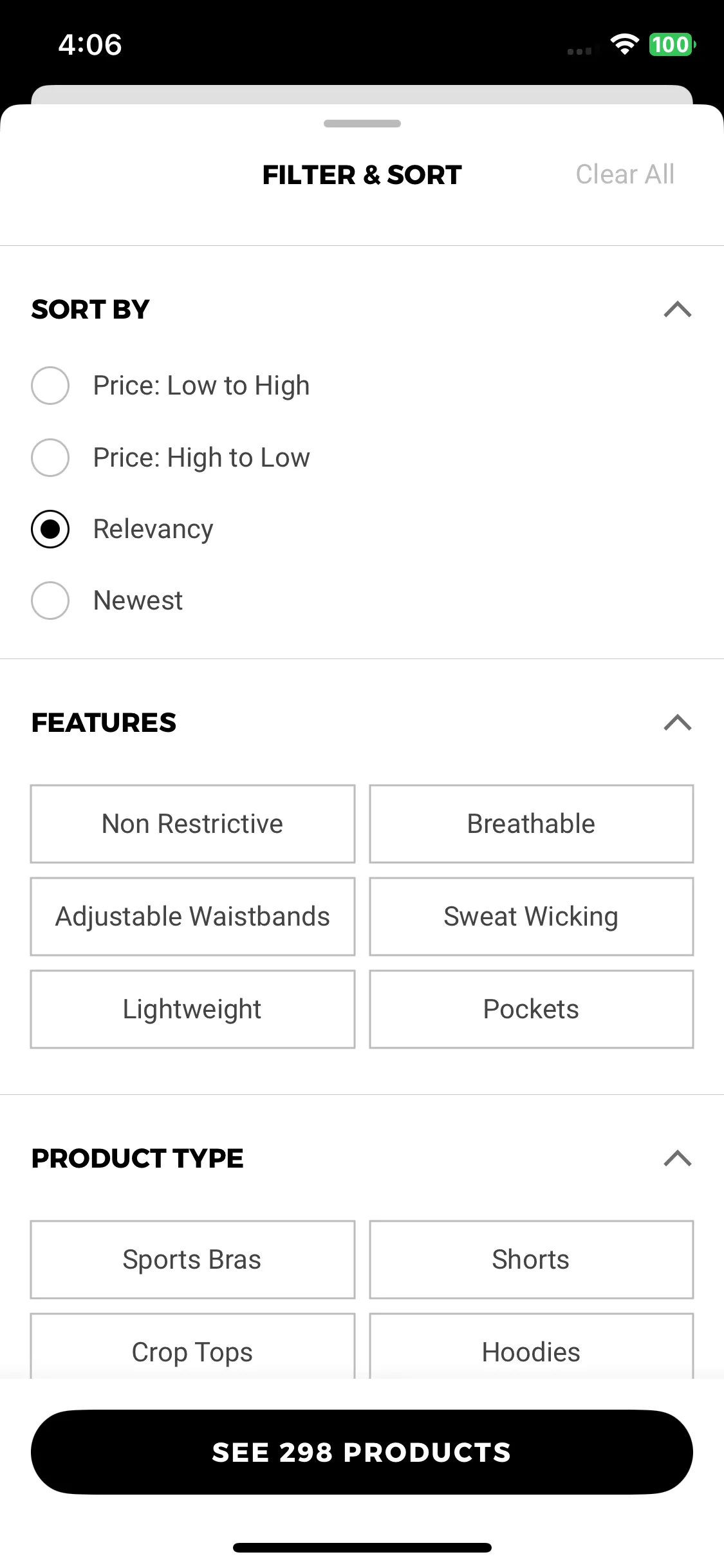Filter by Shorts product type
724x1568 pixels.
(x=531, y=1260)
